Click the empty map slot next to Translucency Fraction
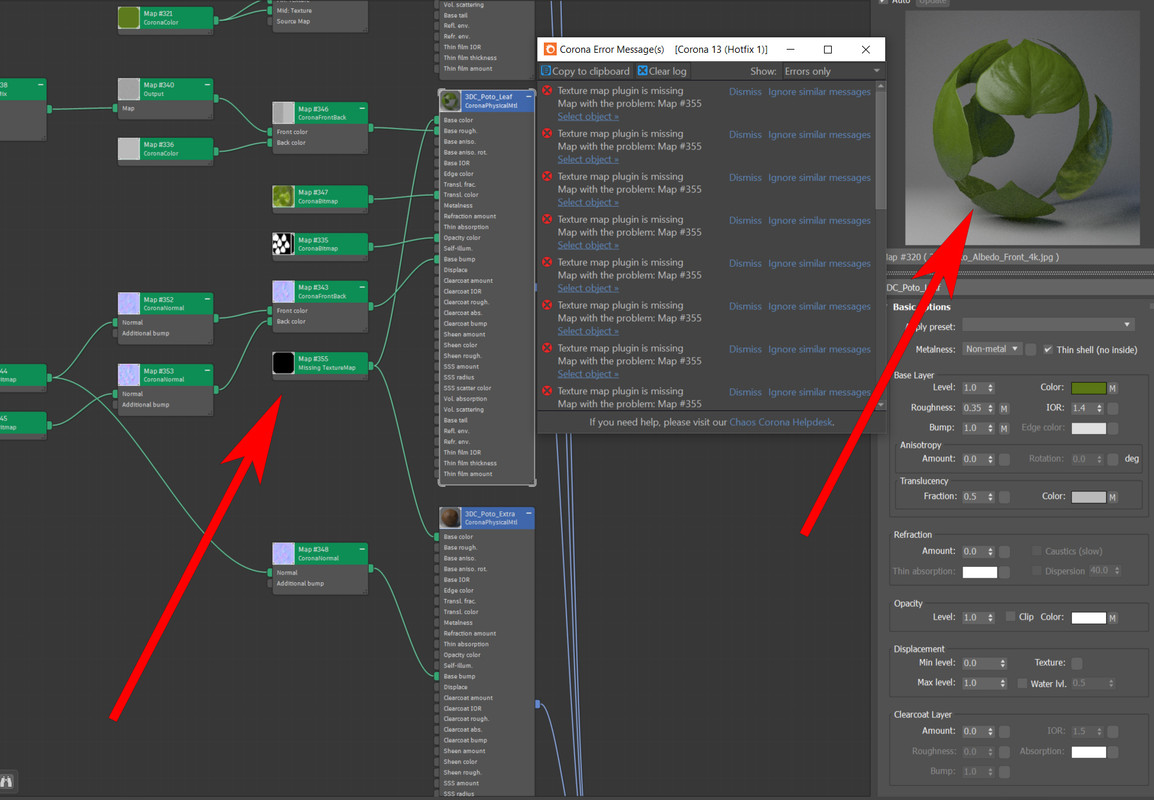Image resolution: width=1154 pixels, height=800 pixels. pos(1004,497)
